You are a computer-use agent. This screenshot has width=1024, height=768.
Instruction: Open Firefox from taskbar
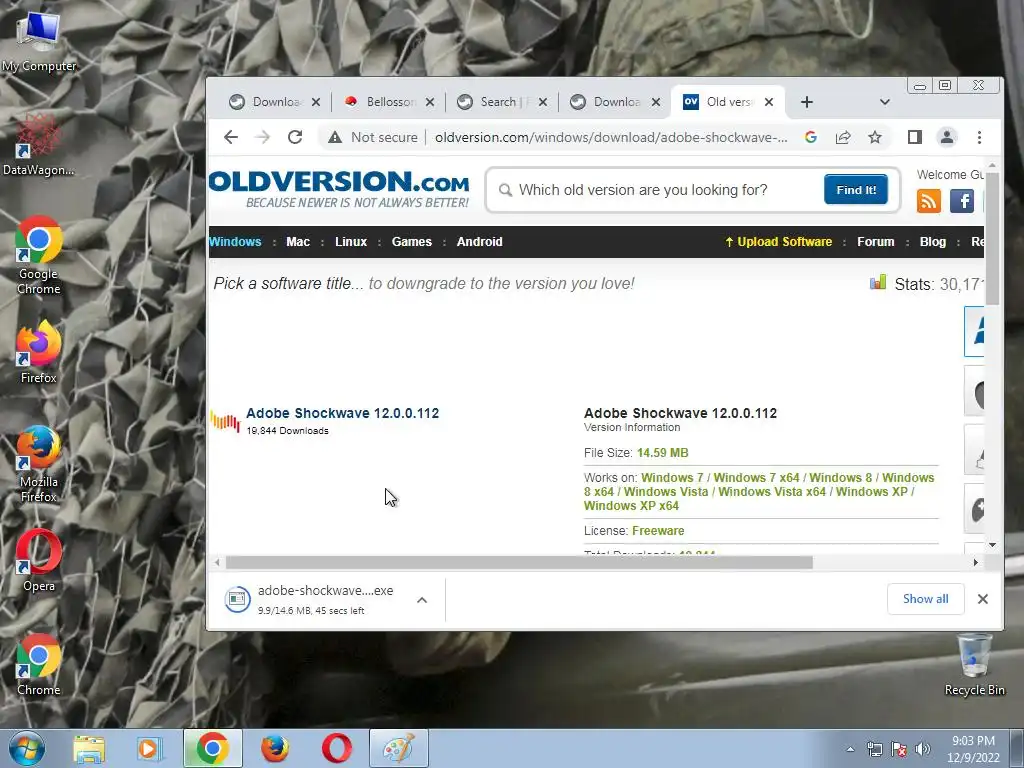(x=275, y=748)
